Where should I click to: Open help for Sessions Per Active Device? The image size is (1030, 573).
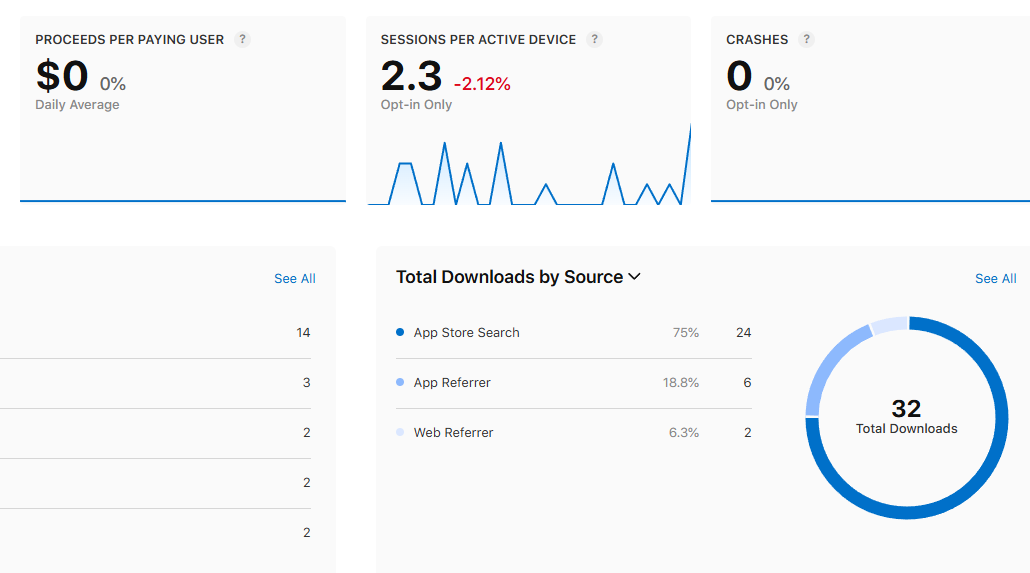pyautogui.click(x=594, y=39)
